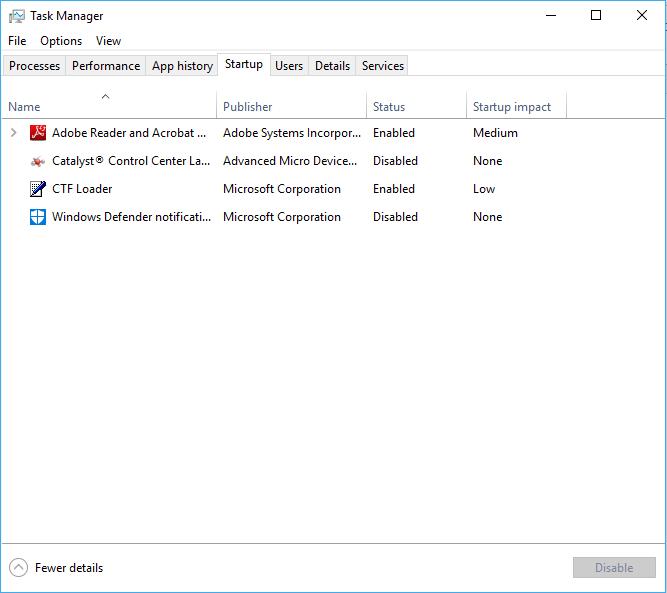Switch to the Processes tab
Screen dimensions: 667x593
point(34,66)
